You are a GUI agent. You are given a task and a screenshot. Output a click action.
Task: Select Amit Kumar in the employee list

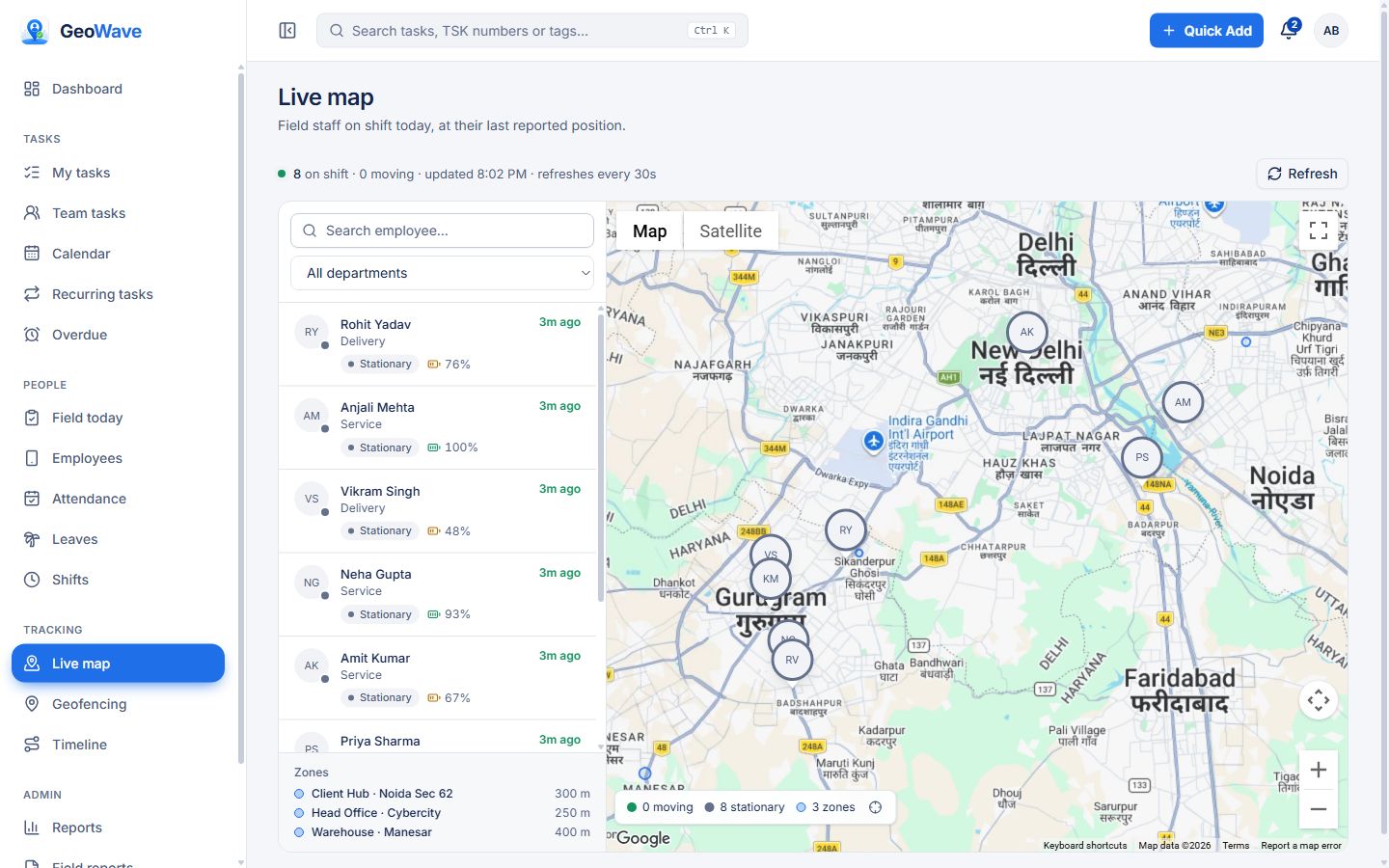click(437, 678)
